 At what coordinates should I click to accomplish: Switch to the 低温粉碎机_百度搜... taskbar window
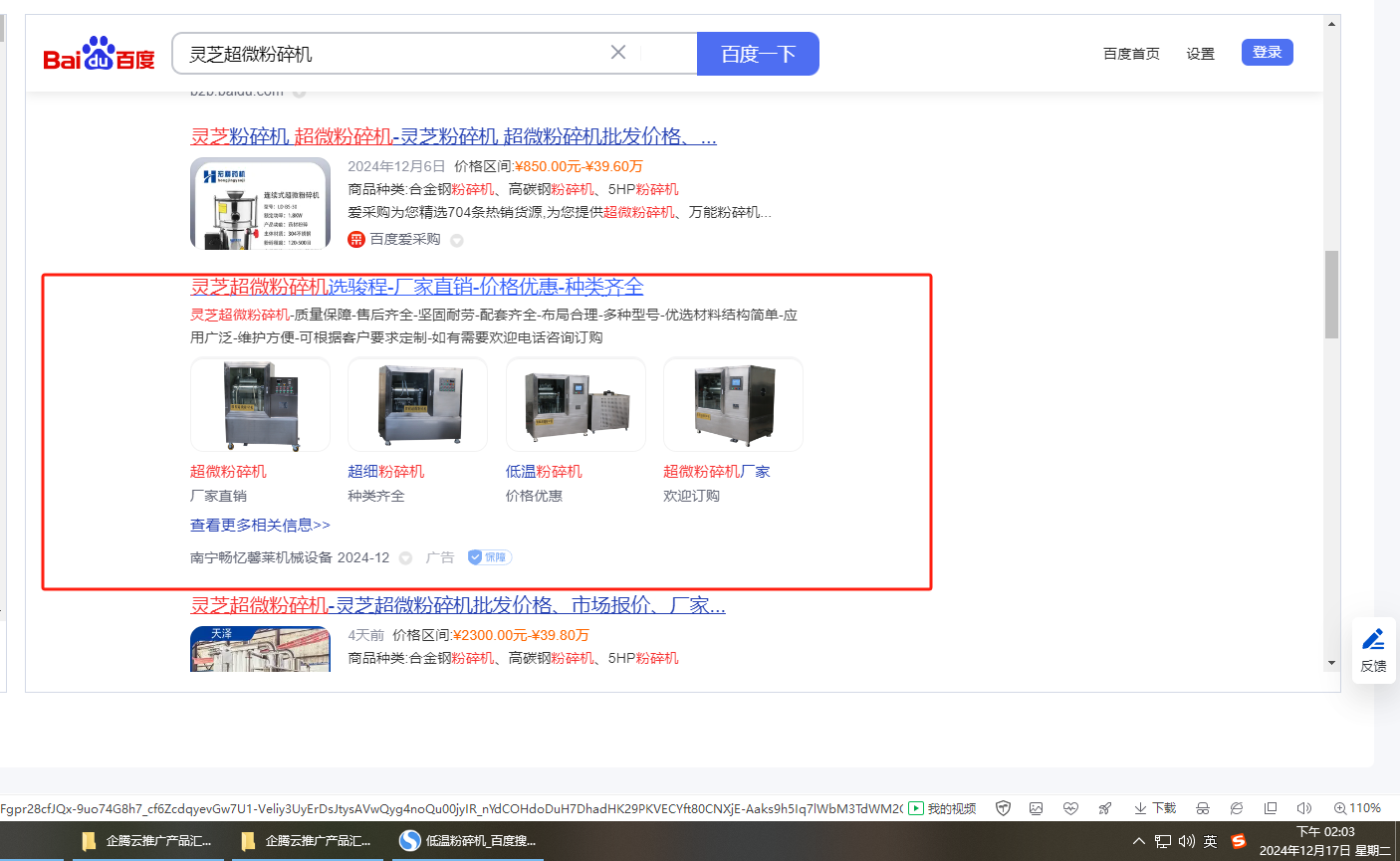[468, 841]
